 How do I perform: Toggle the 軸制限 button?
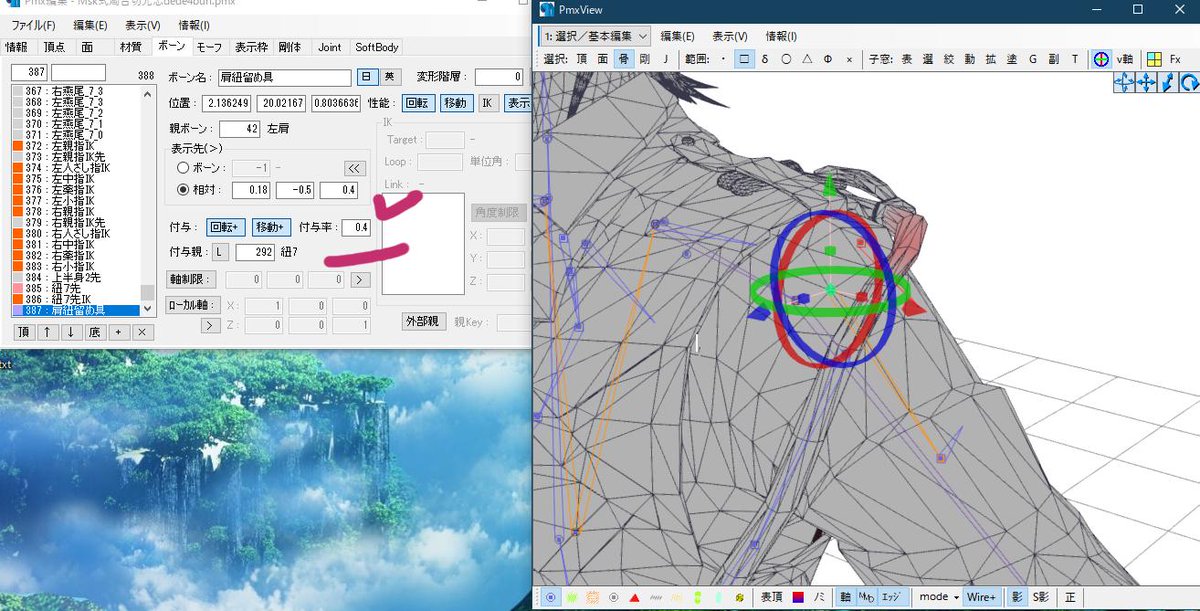tap(189, 279)
